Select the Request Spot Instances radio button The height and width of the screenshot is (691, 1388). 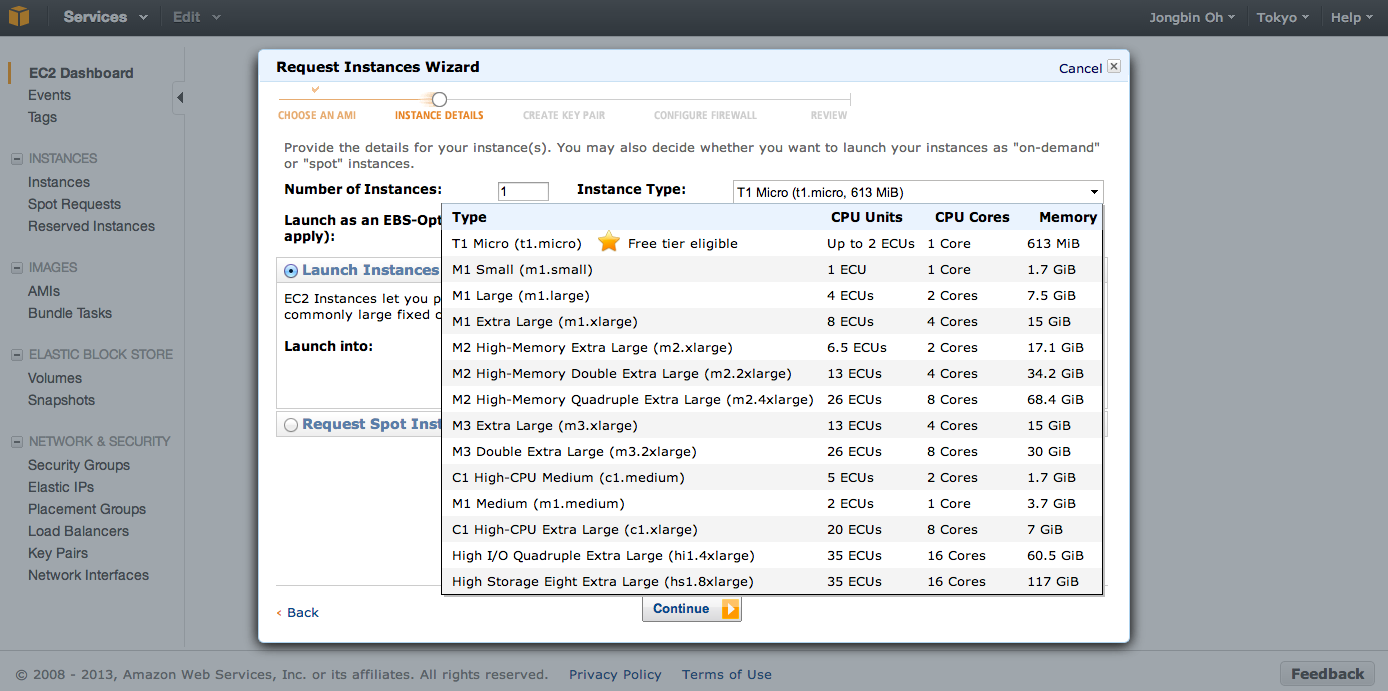291,424
